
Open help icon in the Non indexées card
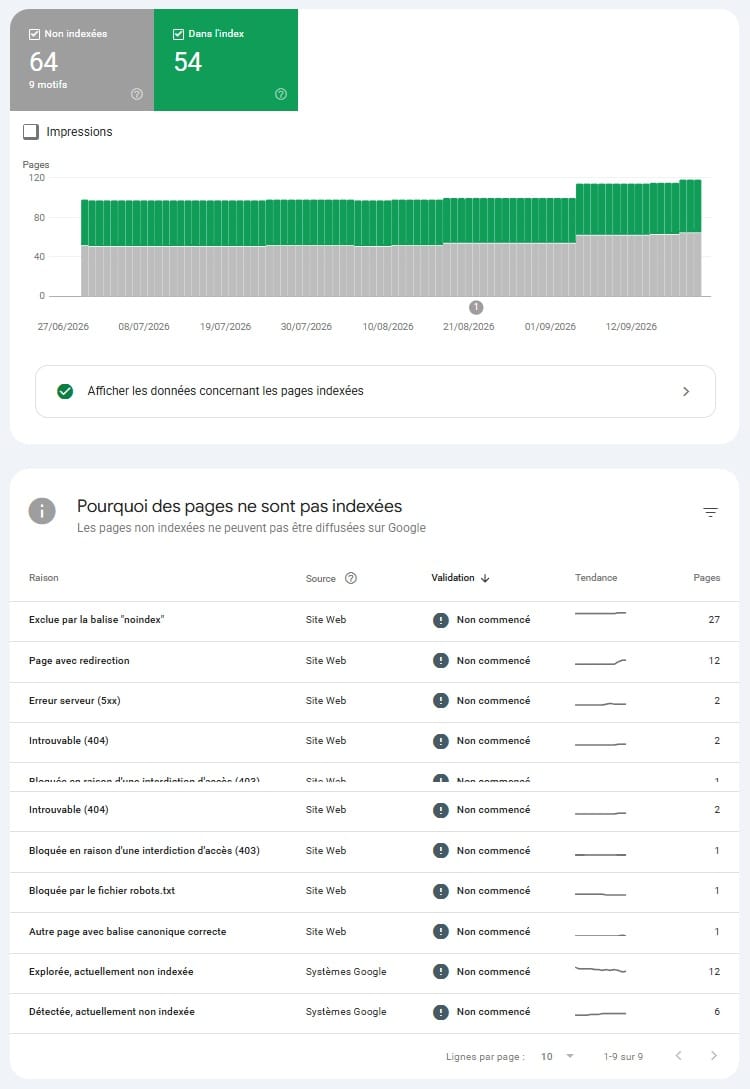click(x=137, y=94)
